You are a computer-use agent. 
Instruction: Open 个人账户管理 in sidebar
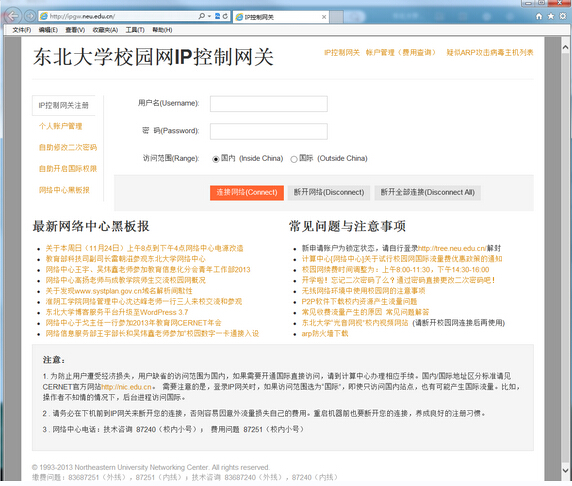[x=61, y=126]
